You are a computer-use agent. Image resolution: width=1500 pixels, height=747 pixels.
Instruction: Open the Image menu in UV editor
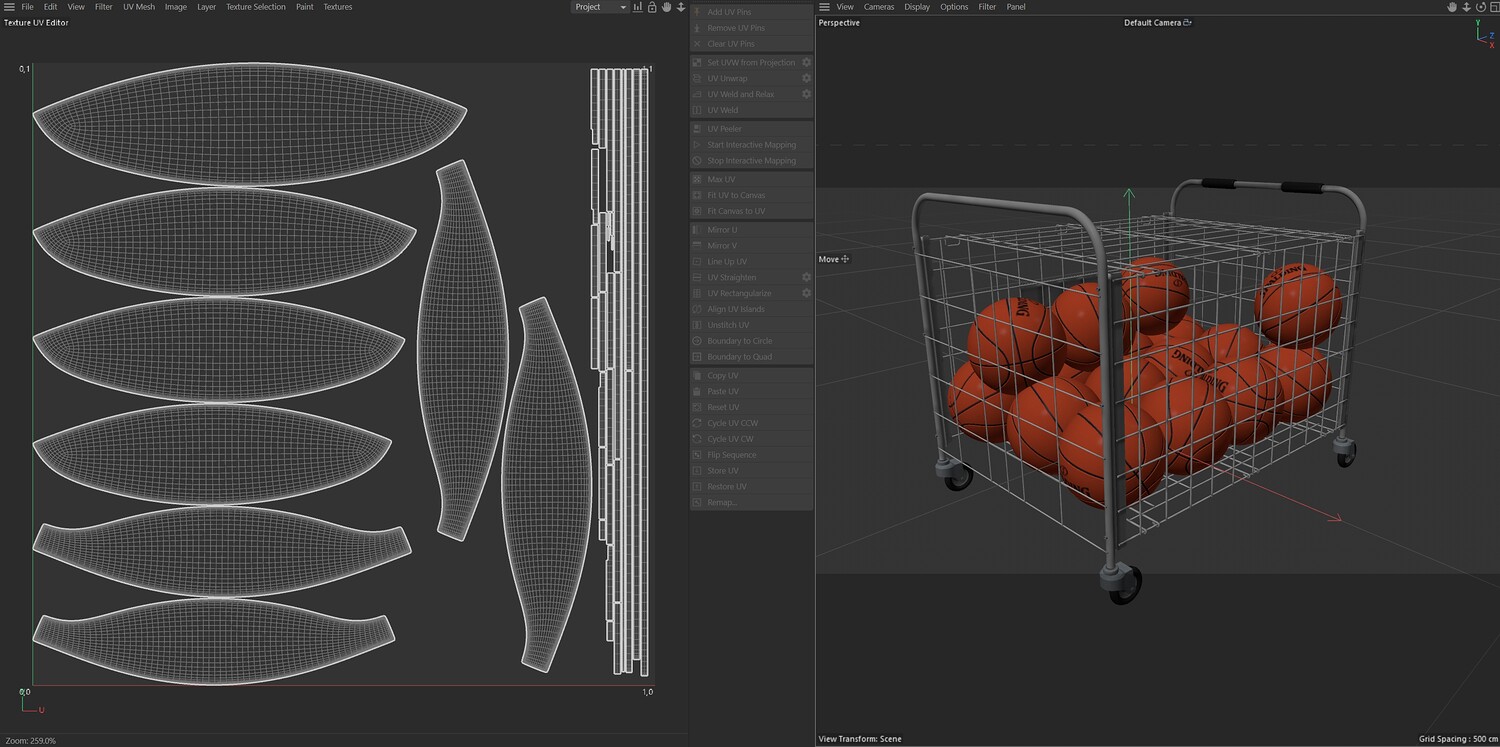176,7
